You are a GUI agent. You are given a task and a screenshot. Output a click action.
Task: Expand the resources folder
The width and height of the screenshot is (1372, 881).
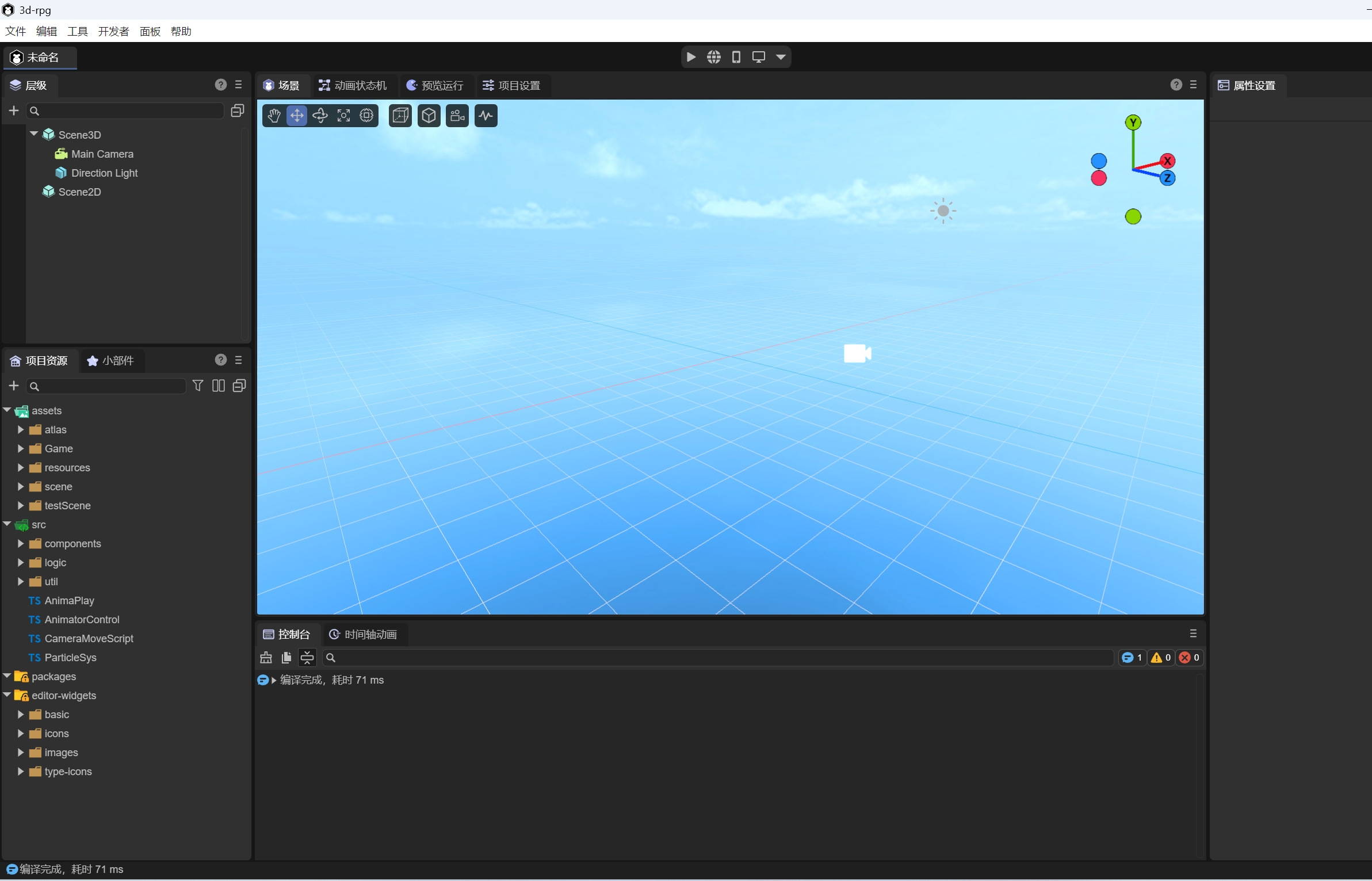coord(21,467)
